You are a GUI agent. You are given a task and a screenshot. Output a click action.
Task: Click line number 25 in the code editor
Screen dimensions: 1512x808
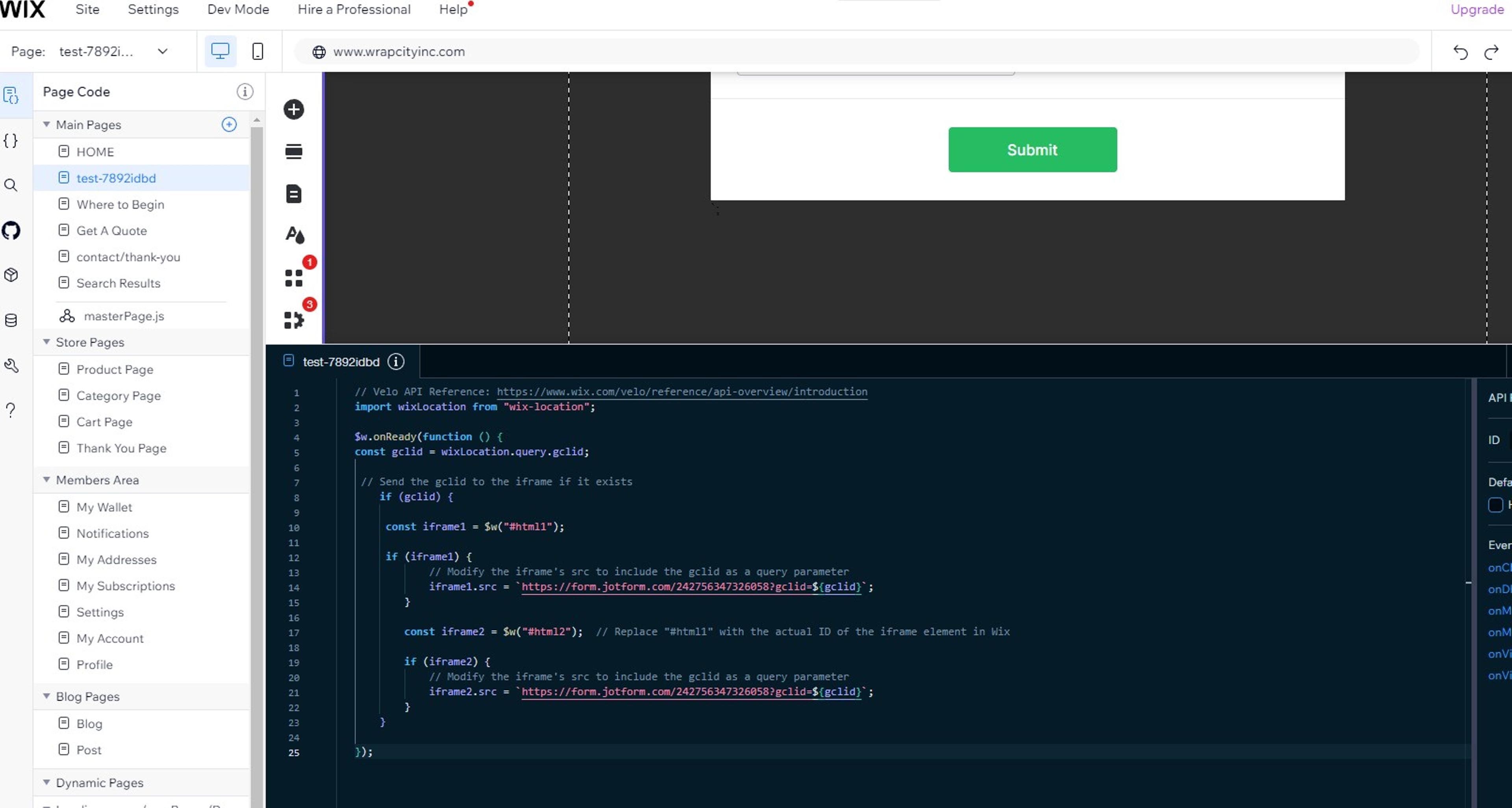293,752
